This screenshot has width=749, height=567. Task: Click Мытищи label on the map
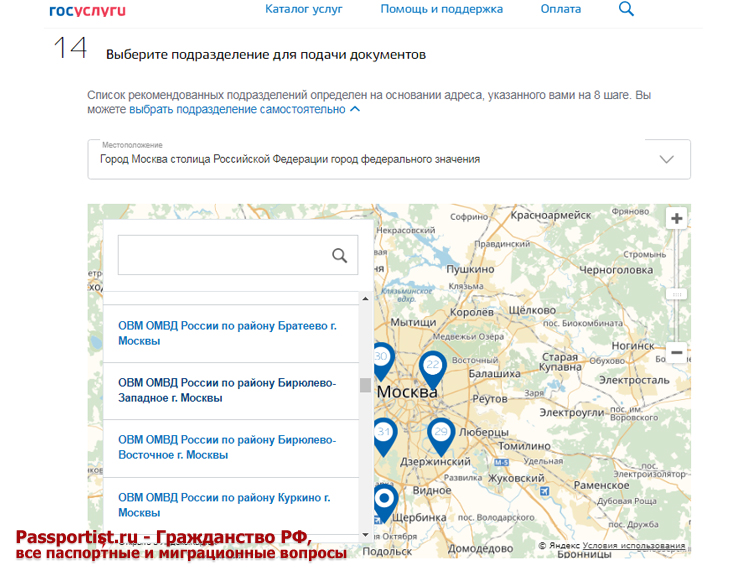(x=414, y=322)
